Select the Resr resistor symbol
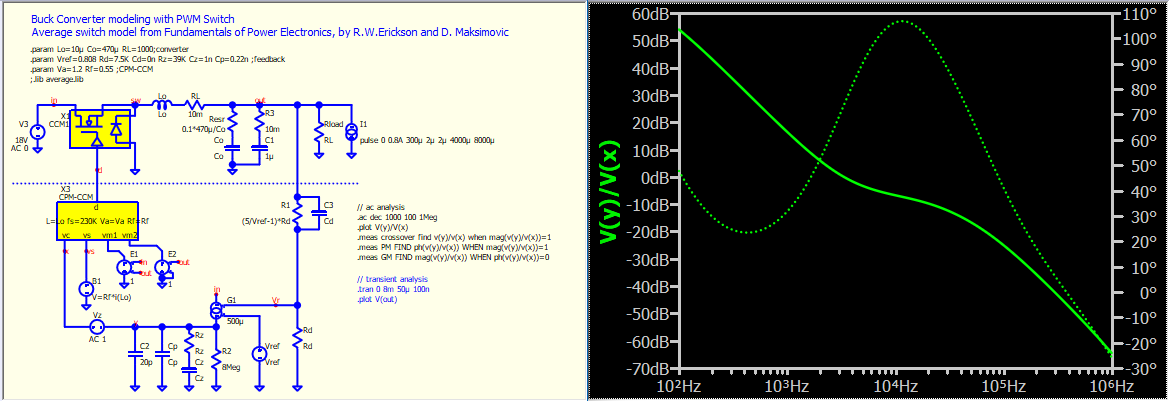The image size is (1169, 401). coord(231,120)
